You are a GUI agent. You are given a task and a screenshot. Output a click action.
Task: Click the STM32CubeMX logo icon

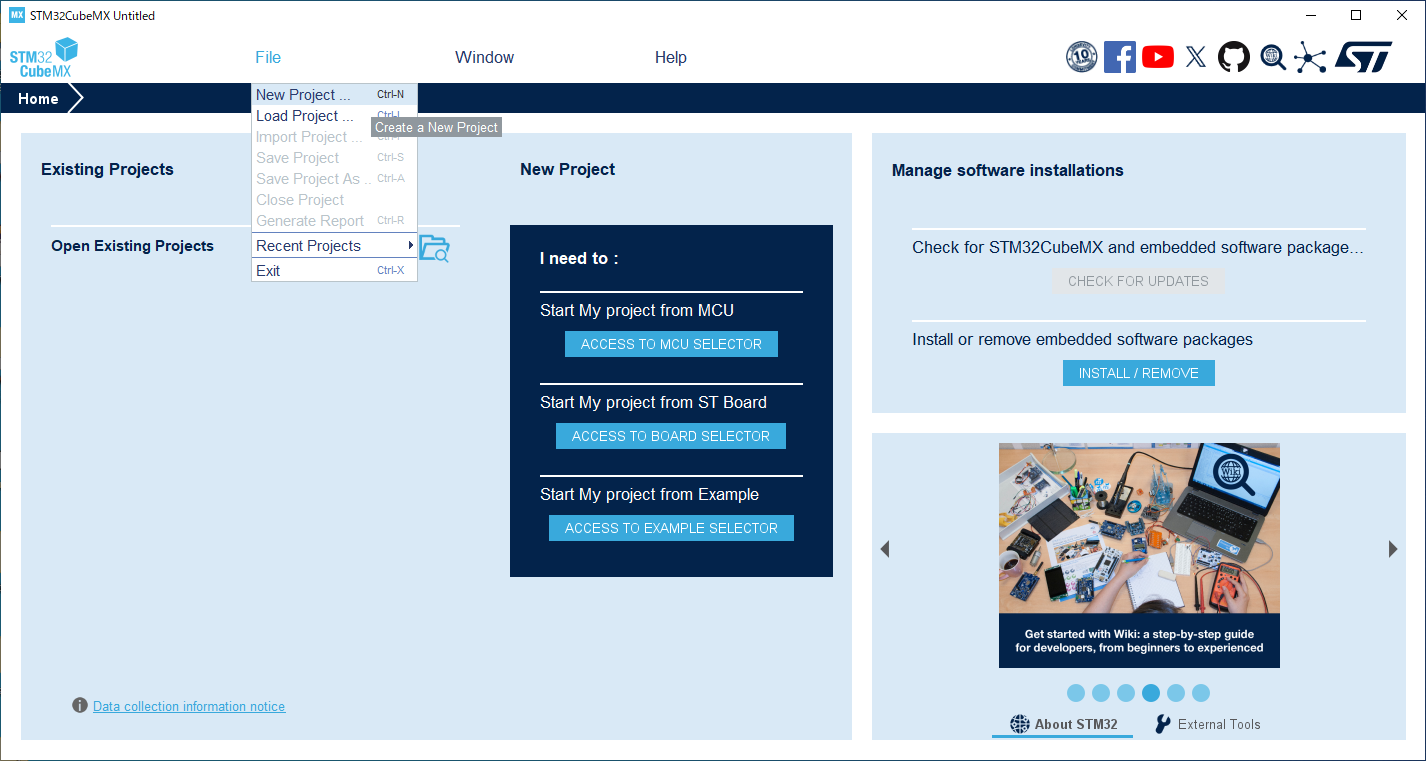(44, 57)
